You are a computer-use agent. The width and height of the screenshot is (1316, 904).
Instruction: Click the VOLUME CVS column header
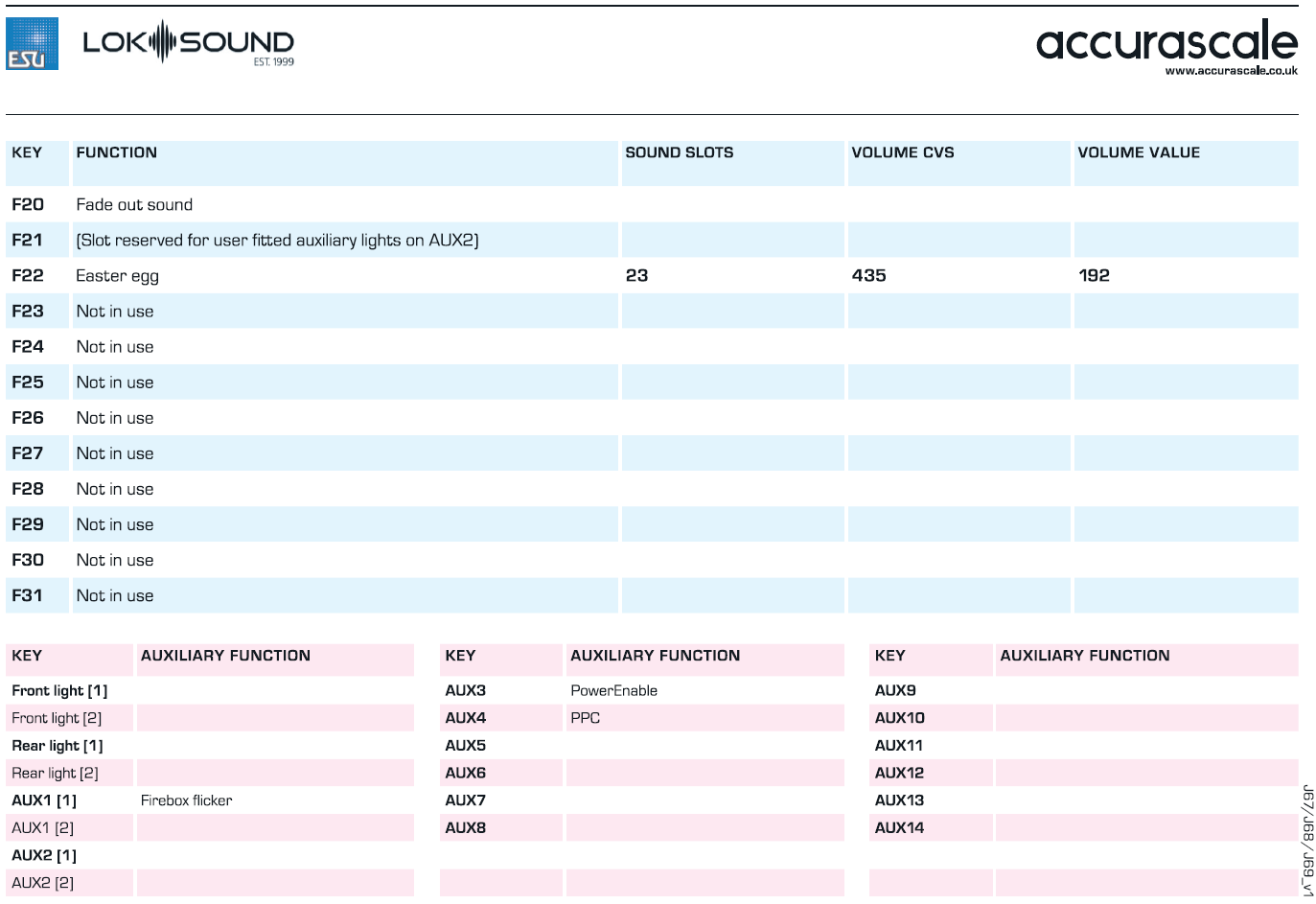coord(903,152)
